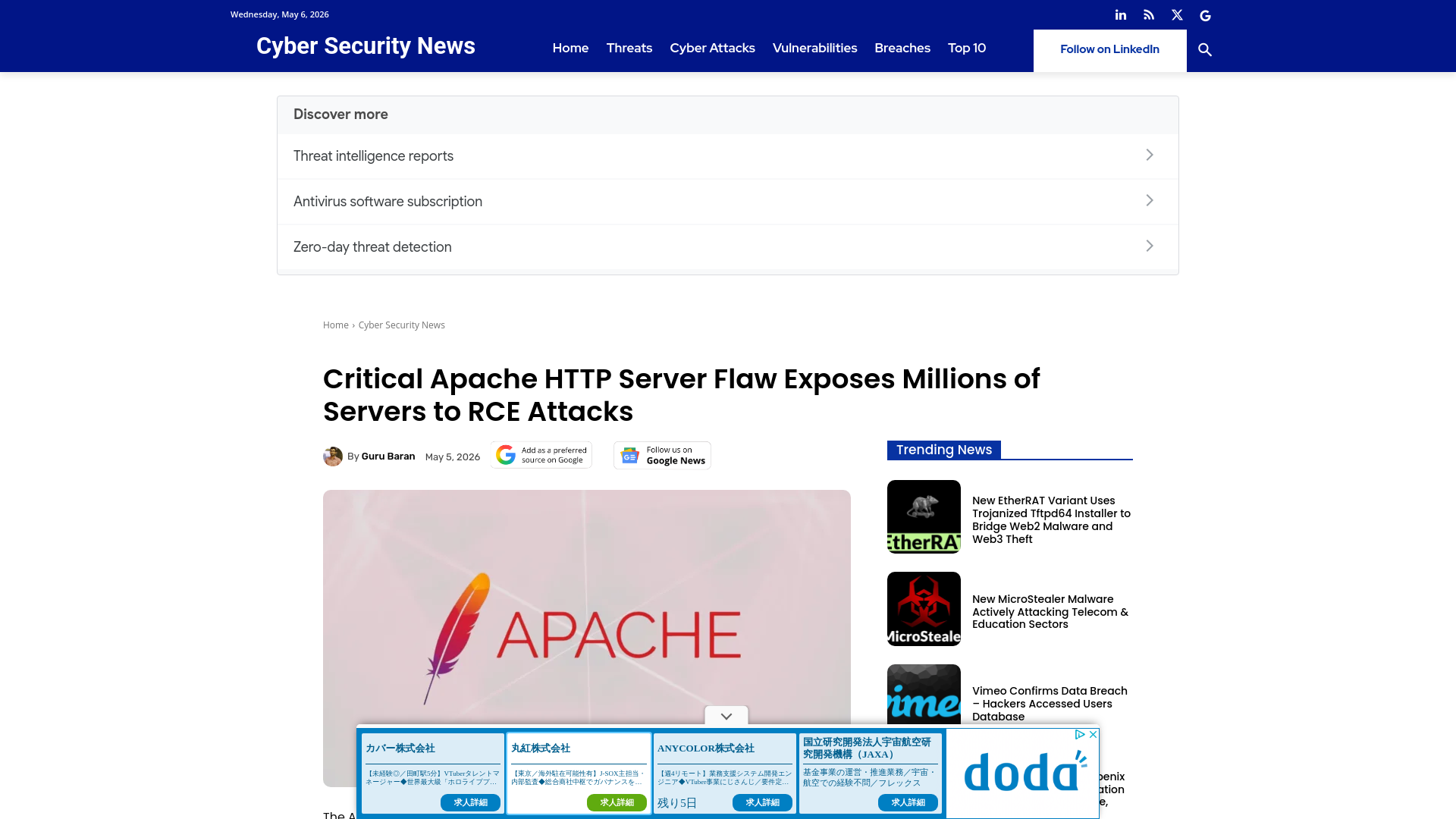Click the article headline about Apache
1456x819 pixels.
(x=682, y=395)
